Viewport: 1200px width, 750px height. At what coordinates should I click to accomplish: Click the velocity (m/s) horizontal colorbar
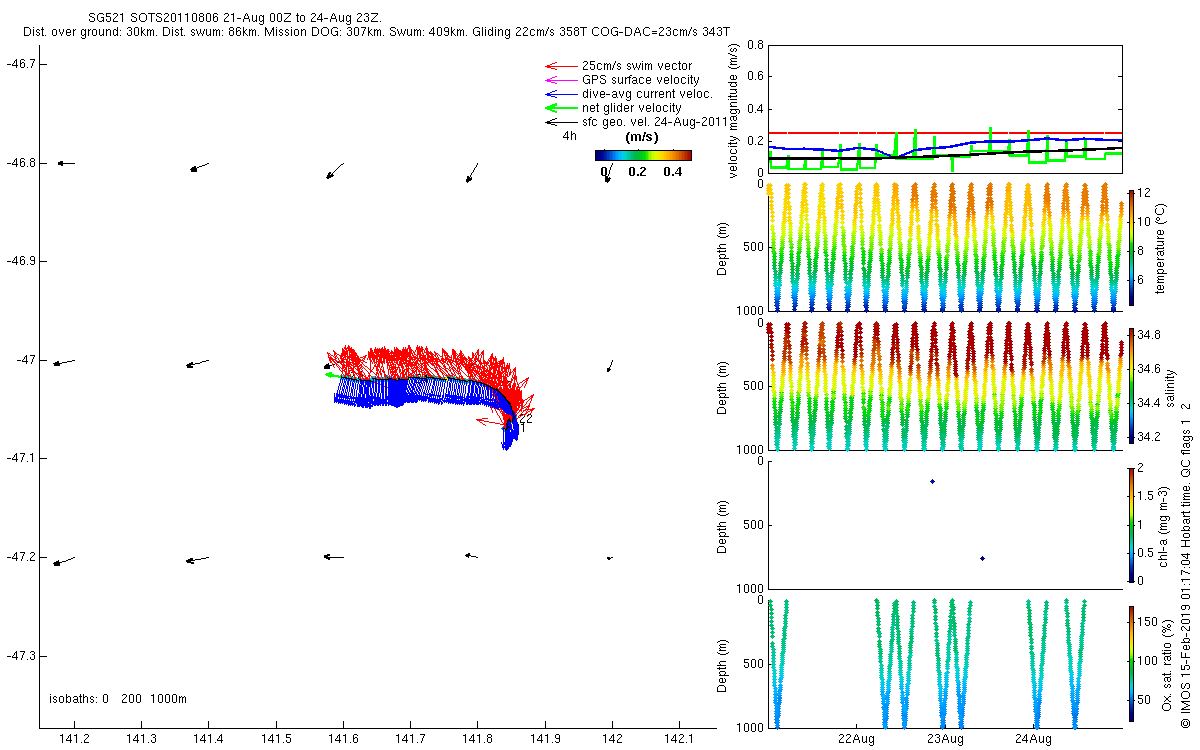point(643,155)
